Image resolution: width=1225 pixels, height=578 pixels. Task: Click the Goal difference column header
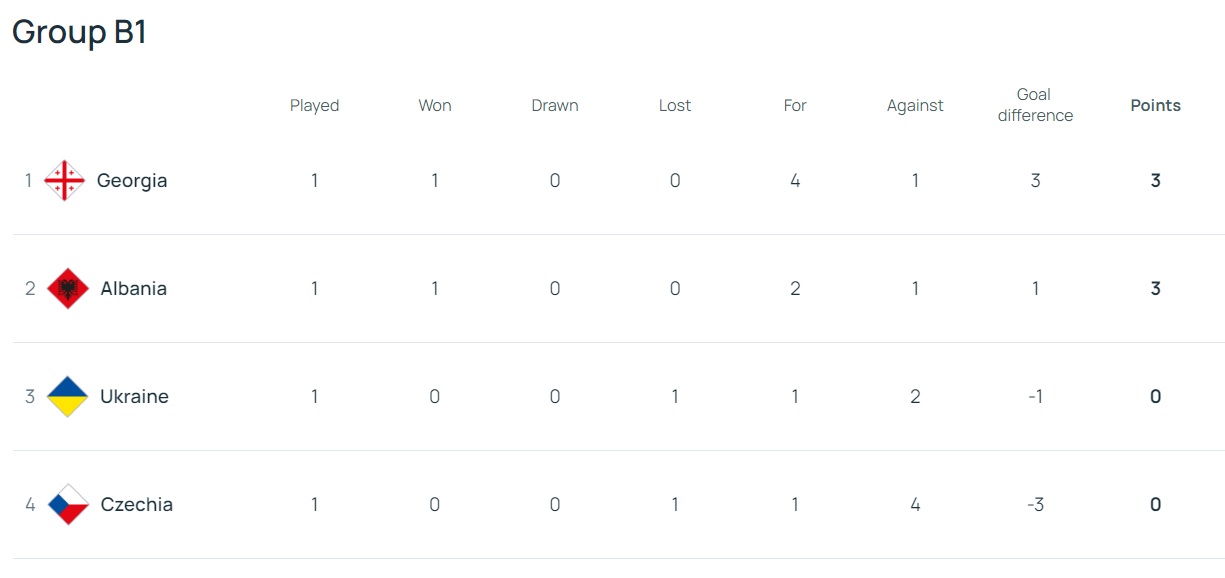[1035, 105]
